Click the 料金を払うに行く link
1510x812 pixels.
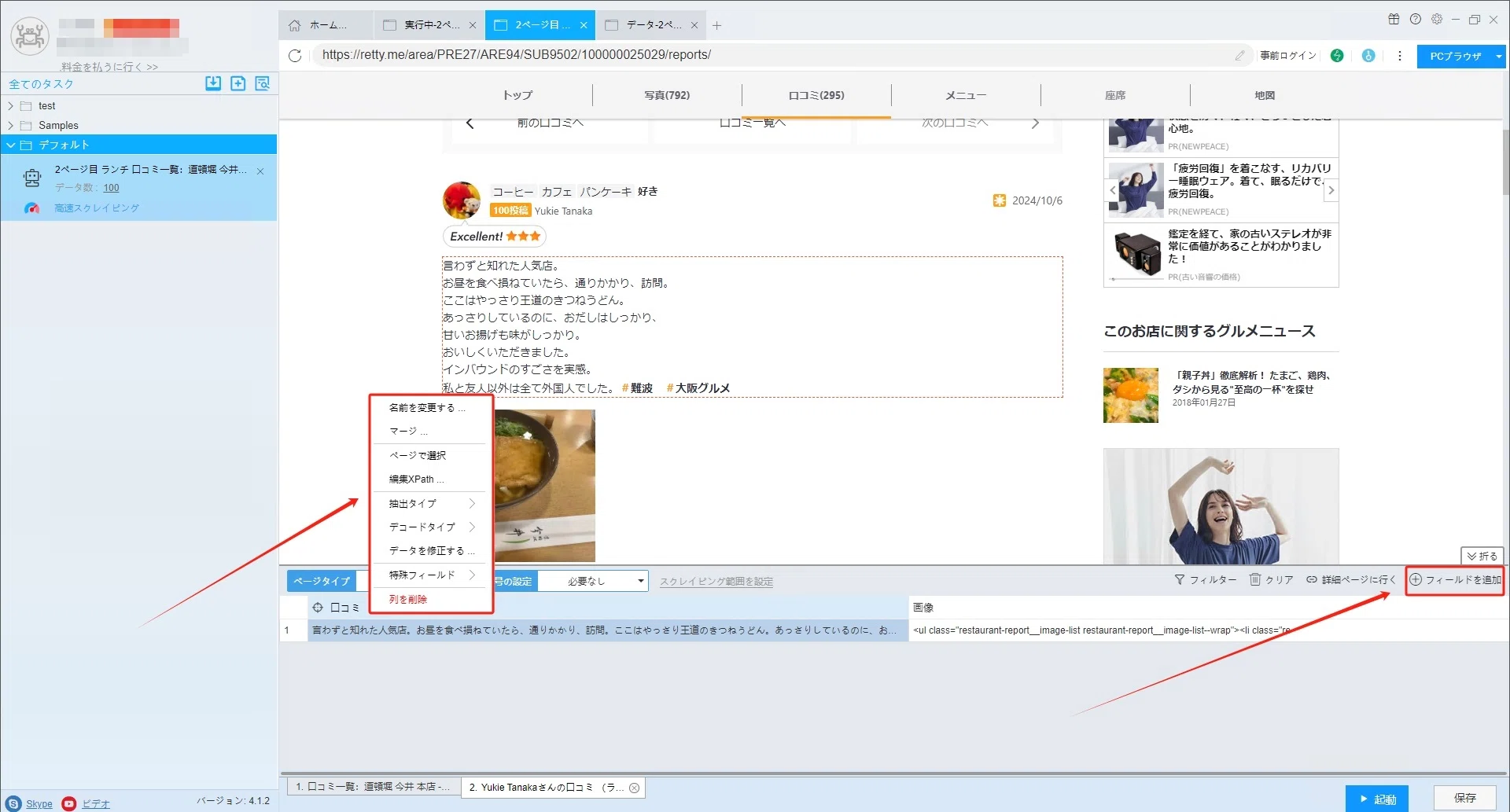109,67
